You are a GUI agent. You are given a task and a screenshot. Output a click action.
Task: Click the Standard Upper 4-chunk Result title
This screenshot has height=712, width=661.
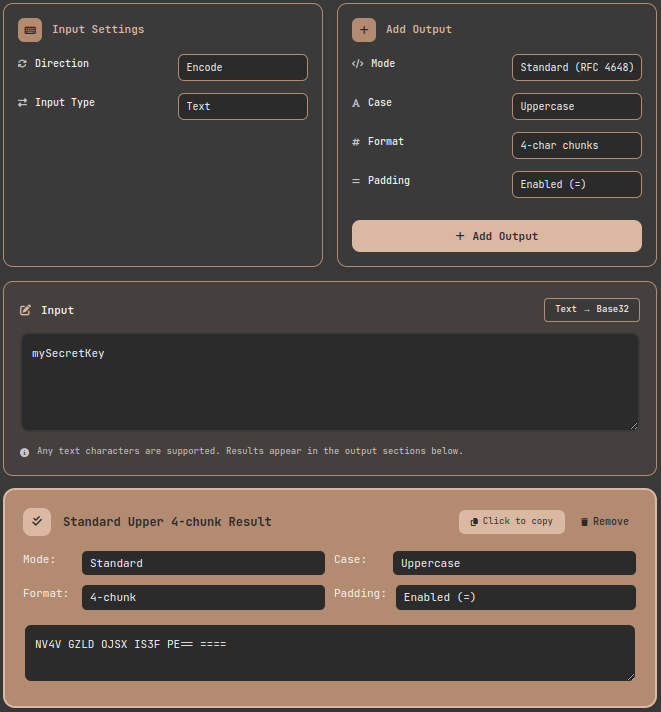167,522
